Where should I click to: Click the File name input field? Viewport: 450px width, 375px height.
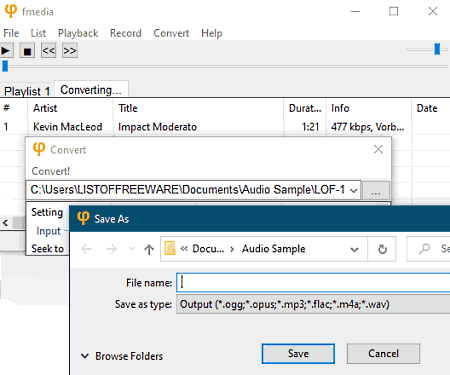(313, 283)
